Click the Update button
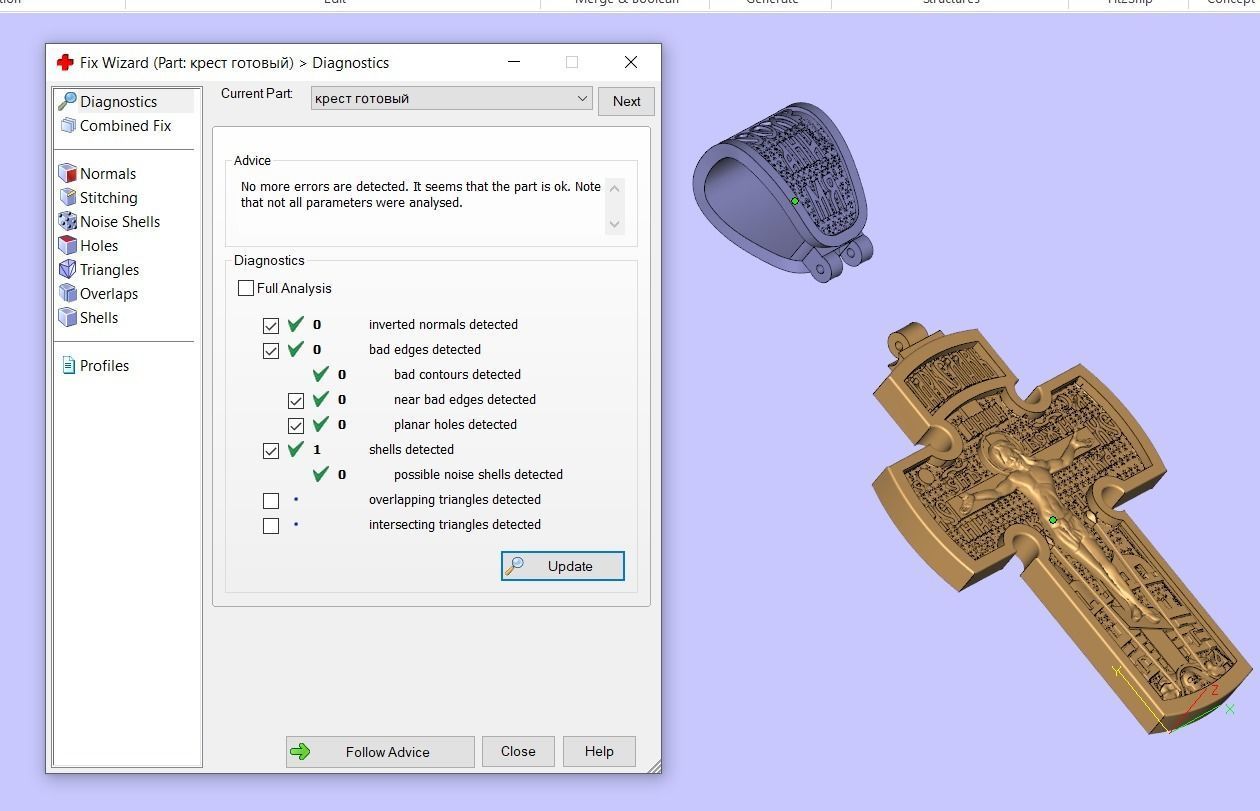Viewport: 1260px width, 811px height. 563,566
